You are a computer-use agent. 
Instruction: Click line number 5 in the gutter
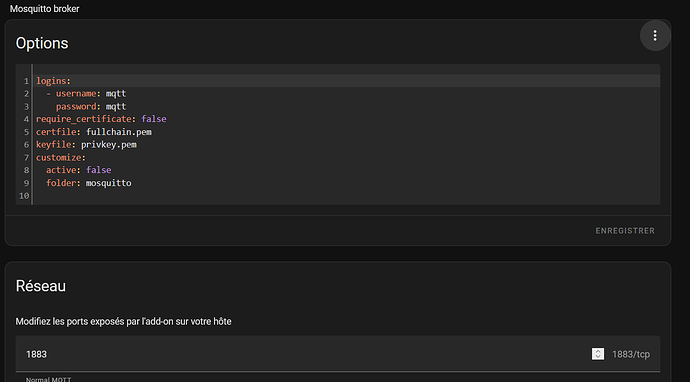click(x=26, y=132)
